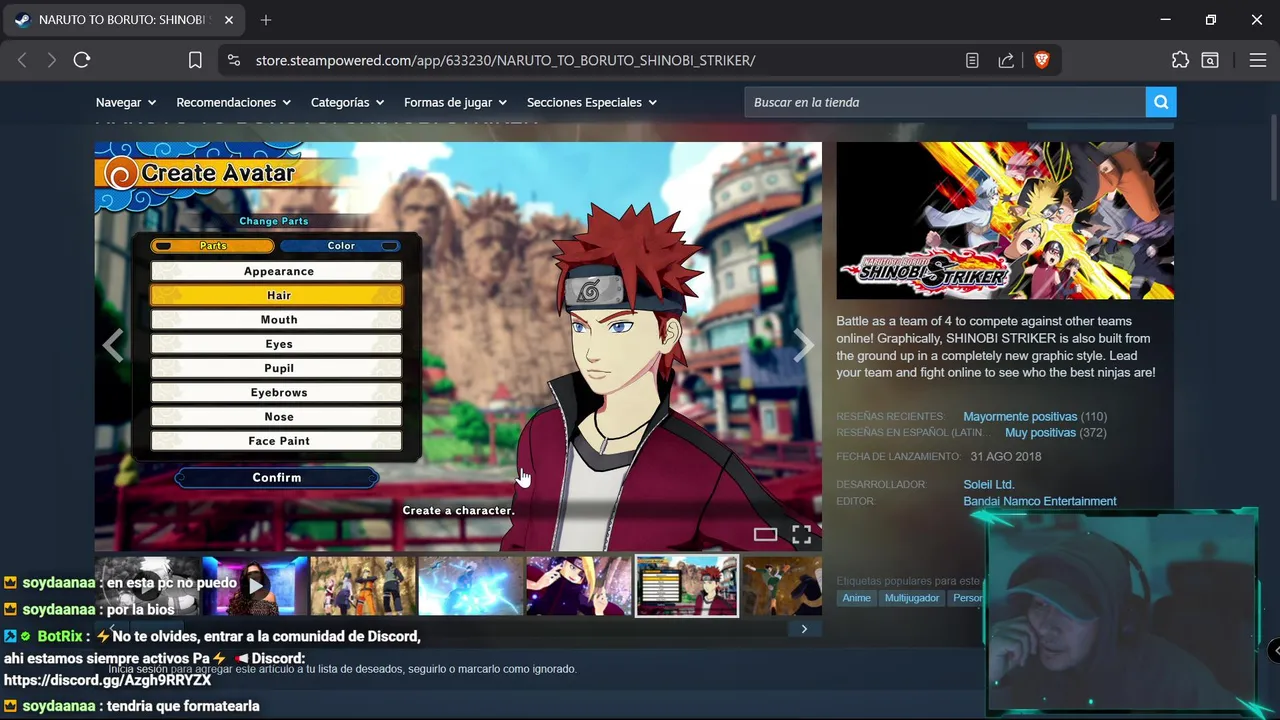
Task: Toggle the browser sidebar panel icon
Action: click(1210, 60)
